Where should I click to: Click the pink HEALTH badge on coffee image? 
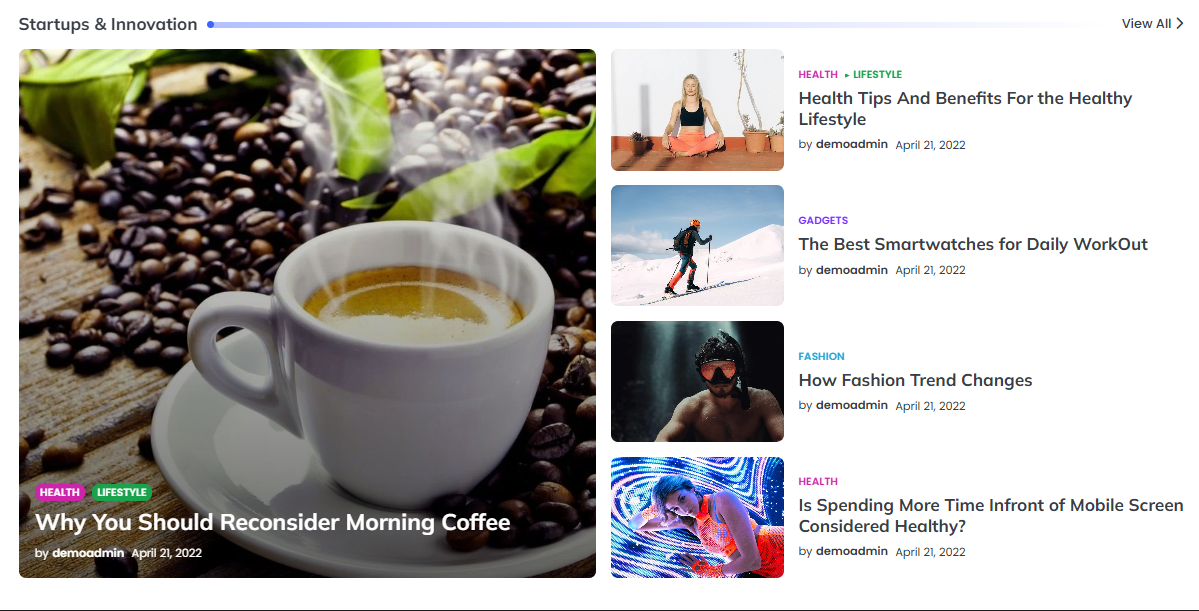pyautogui.click(x=60, y=492)
